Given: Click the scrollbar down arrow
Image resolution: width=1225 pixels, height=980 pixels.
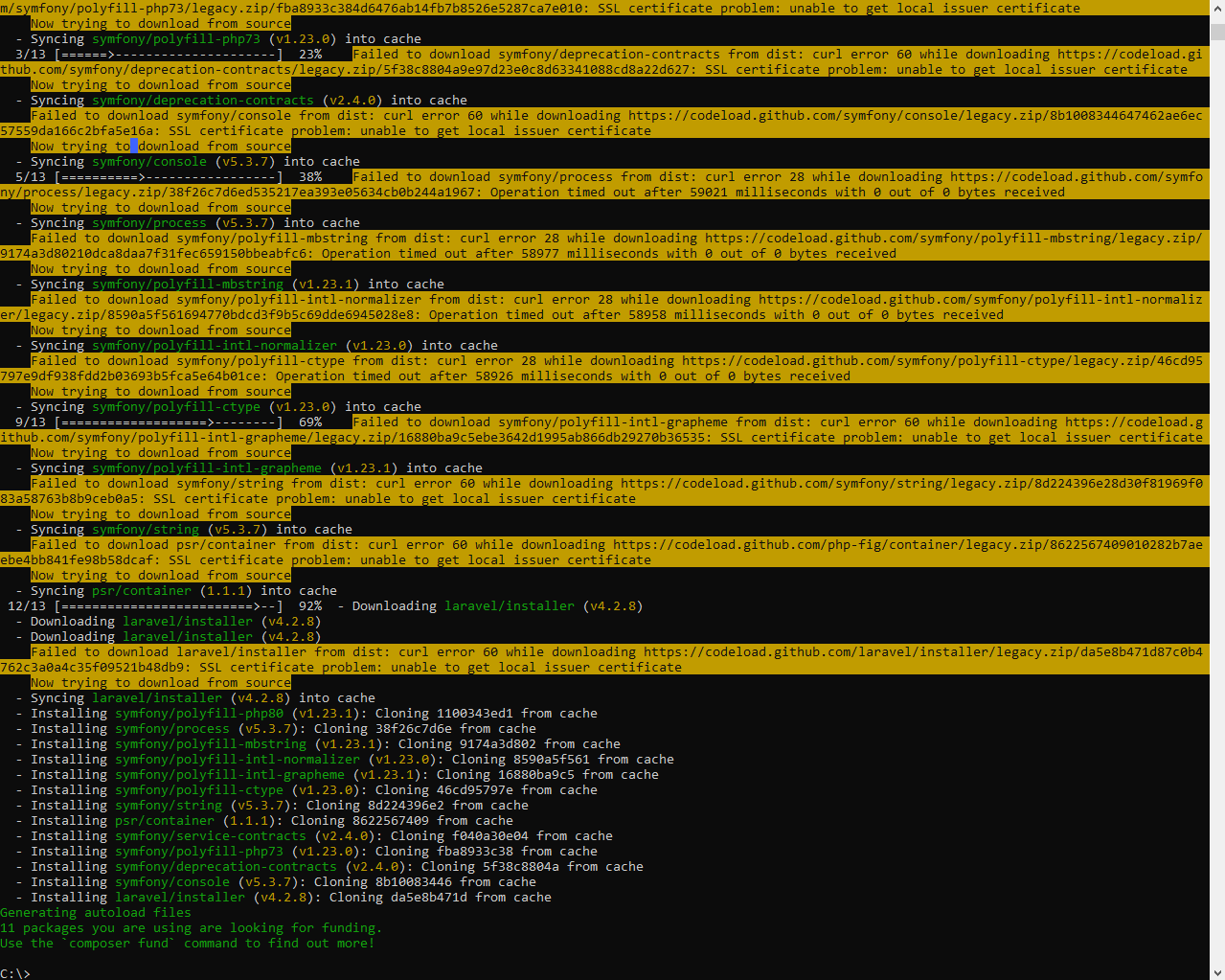Looking at the screenshot, I should click(x=1216, y=971).
